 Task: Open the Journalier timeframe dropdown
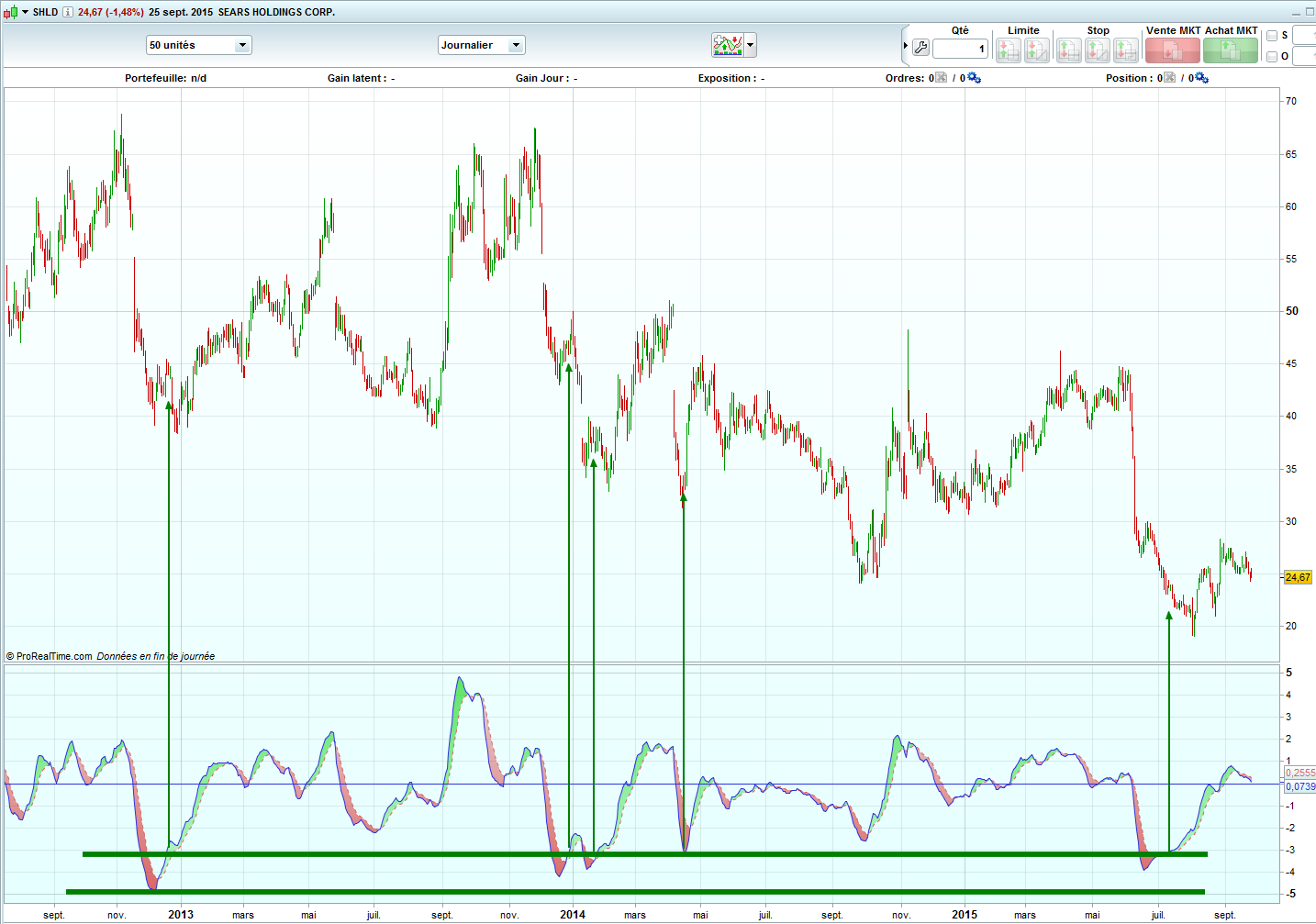tap(517, 45)
